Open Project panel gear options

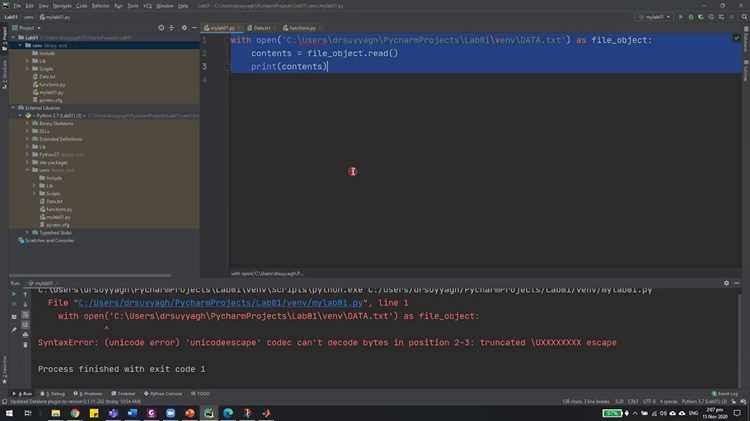184,28
